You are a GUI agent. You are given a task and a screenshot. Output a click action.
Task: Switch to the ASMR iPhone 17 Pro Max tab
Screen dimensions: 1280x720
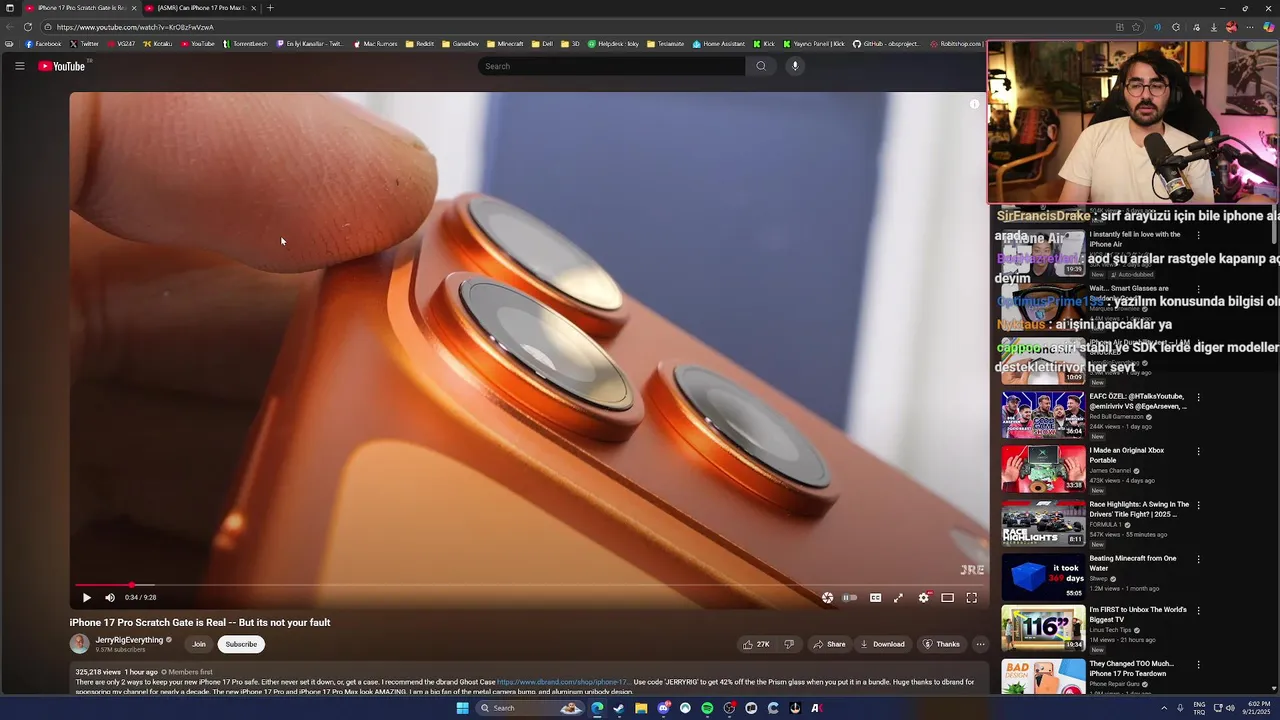(200, 8)
